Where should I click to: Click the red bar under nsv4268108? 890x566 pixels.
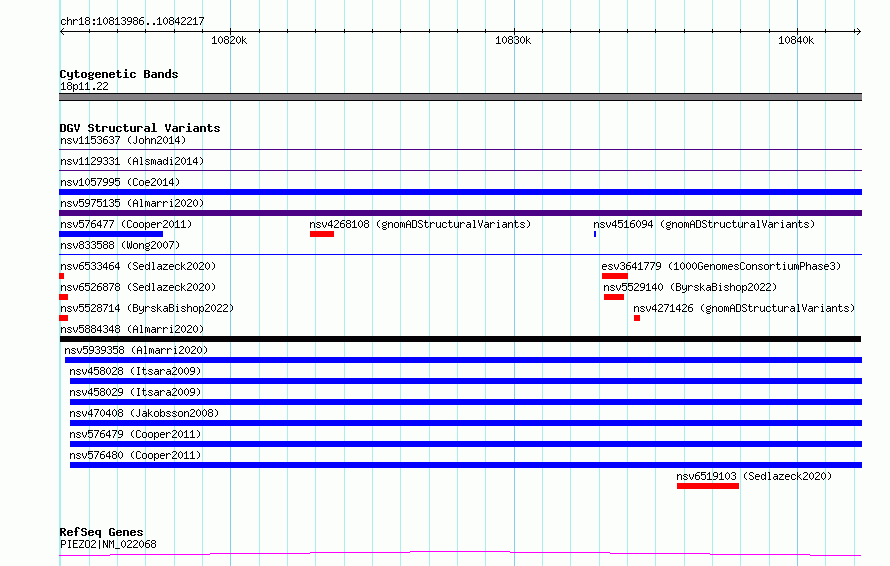(322, 234)
